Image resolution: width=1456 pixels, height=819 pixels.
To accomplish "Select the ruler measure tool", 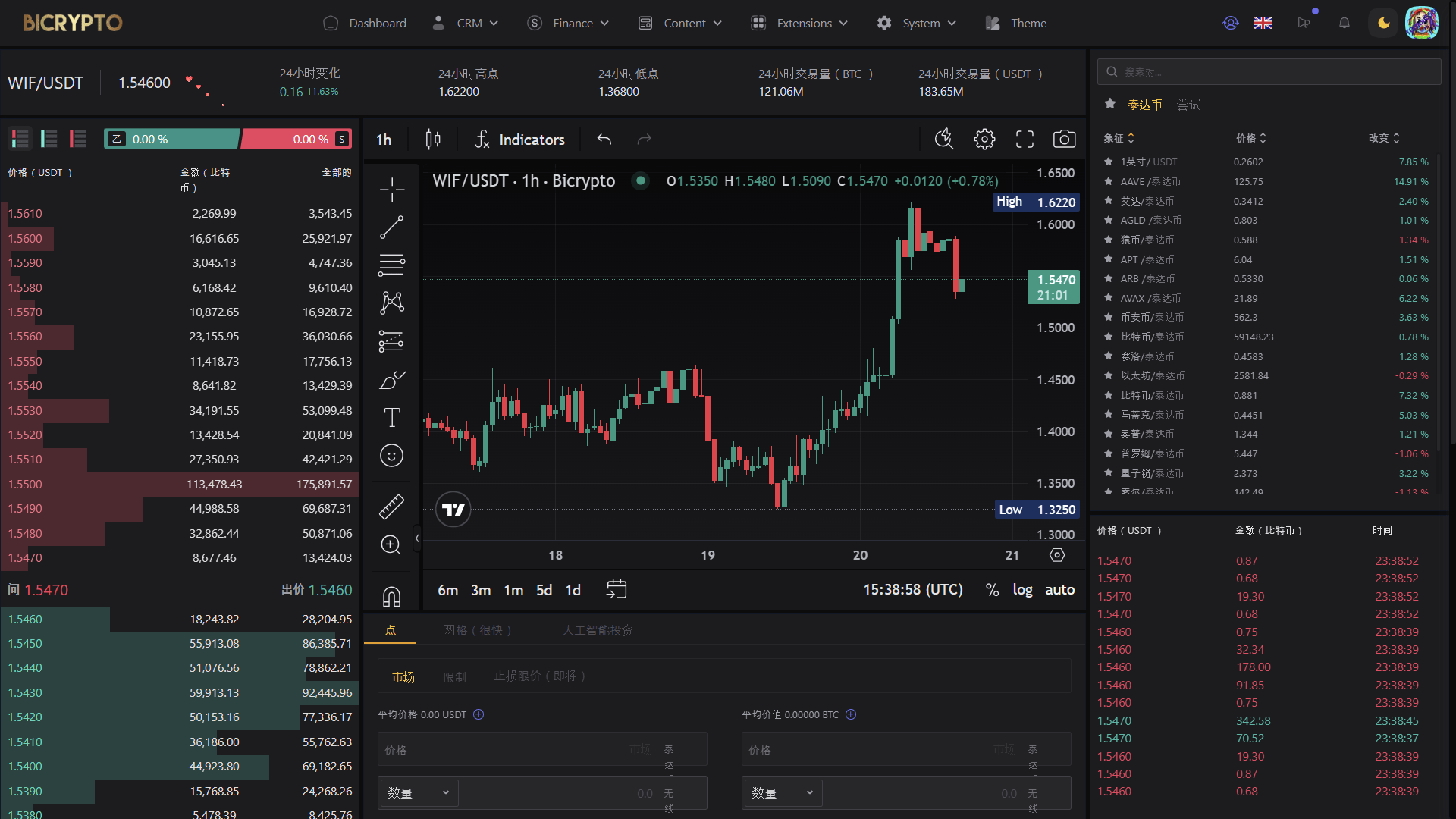I will 391,507.
